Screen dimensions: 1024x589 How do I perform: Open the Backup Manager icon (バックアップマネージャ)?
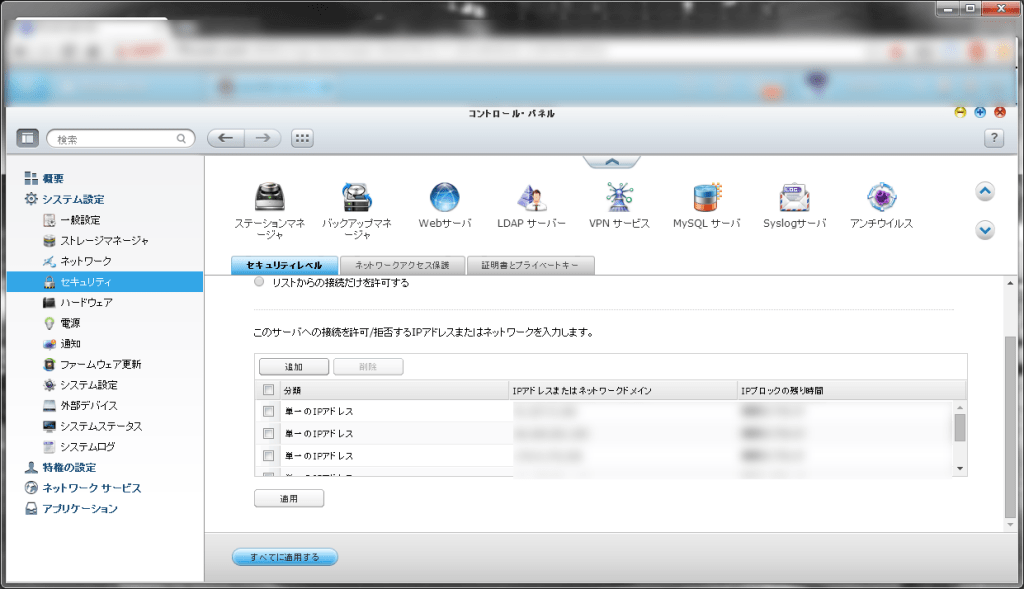[357, 196]
